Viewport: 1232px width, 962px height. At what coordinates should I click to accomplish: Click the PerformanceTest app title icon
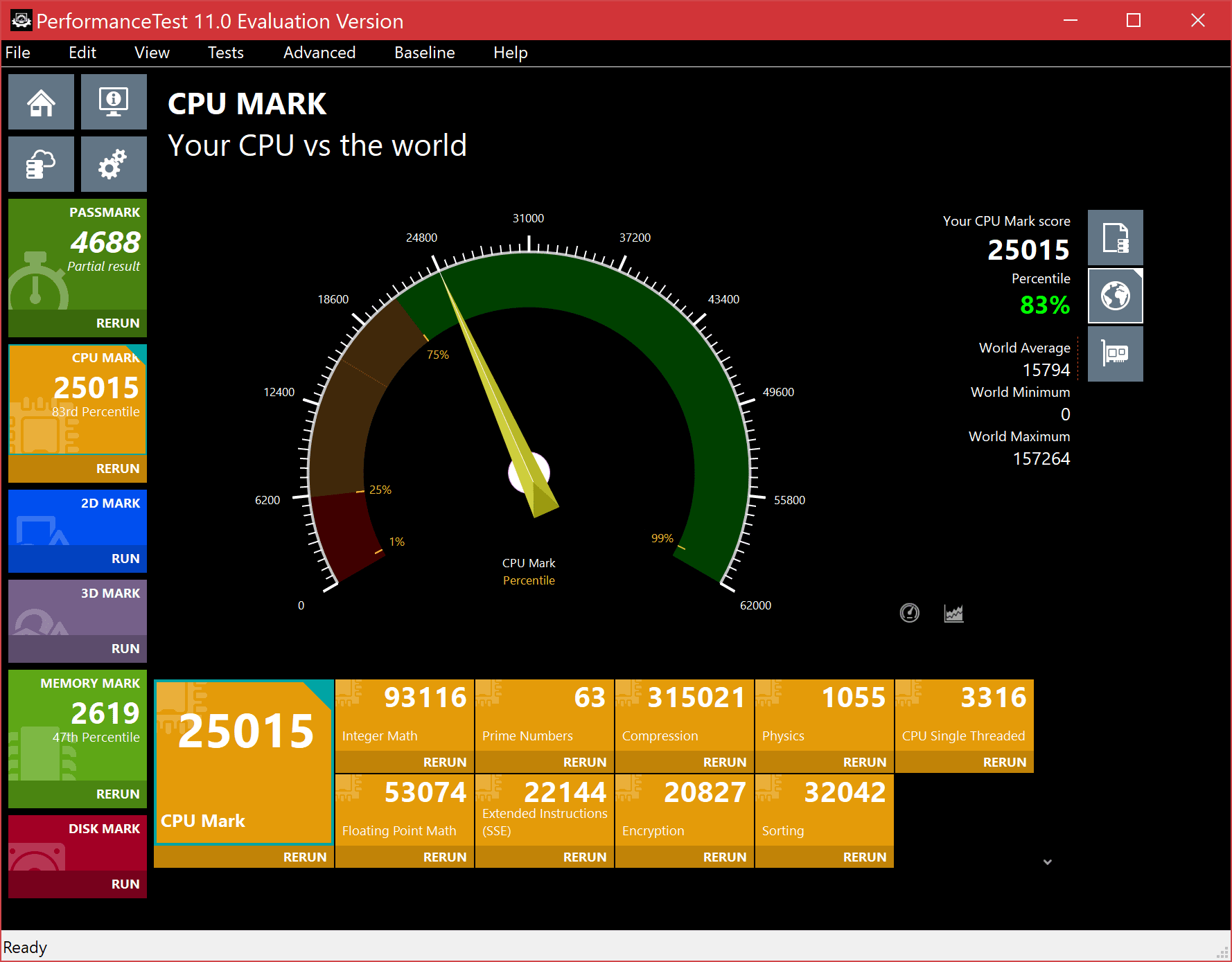click(x=21, y=21)
